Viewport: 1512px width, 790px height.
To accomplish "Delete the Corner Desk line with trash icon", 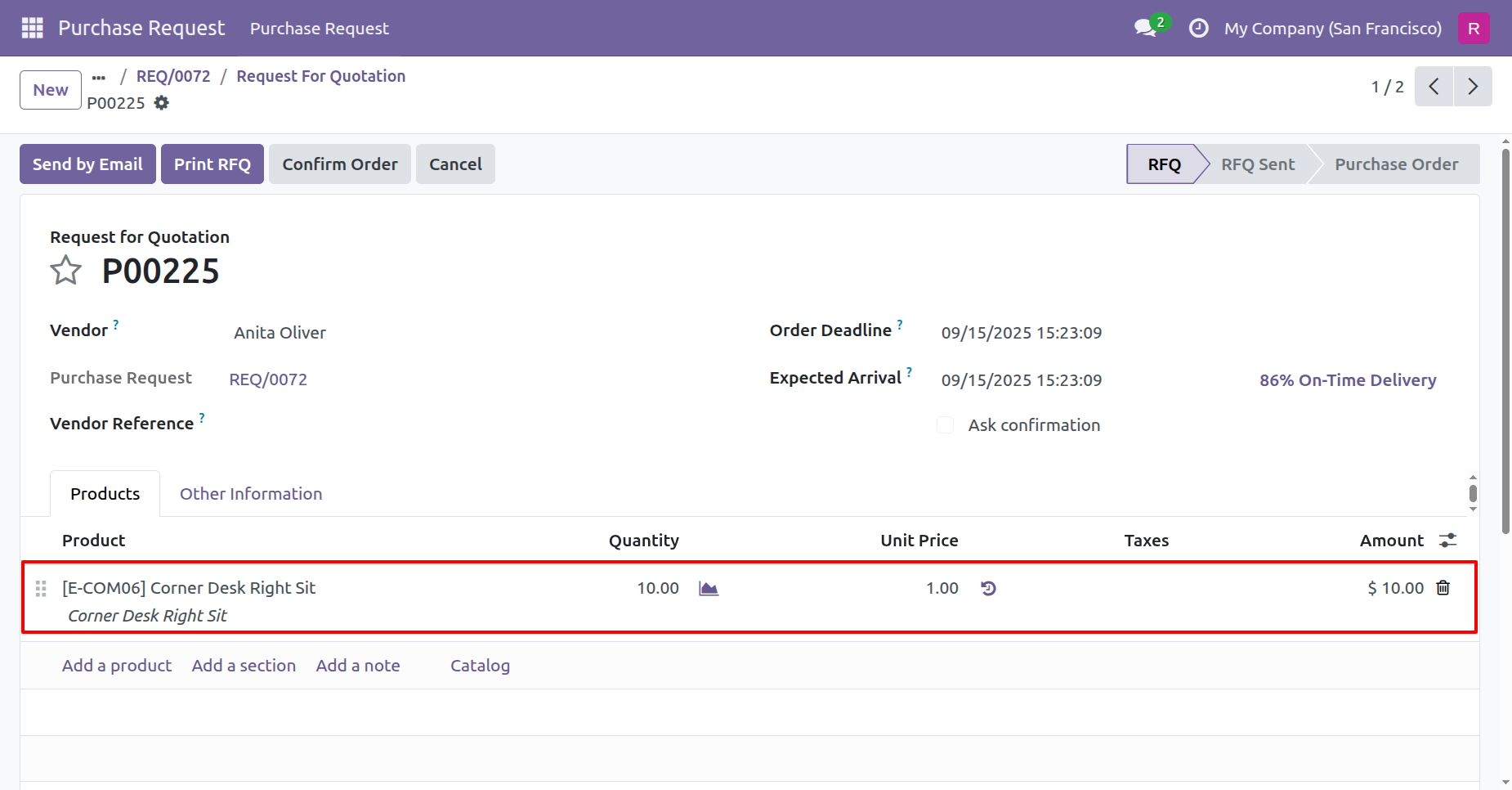I will [1443, 588].
